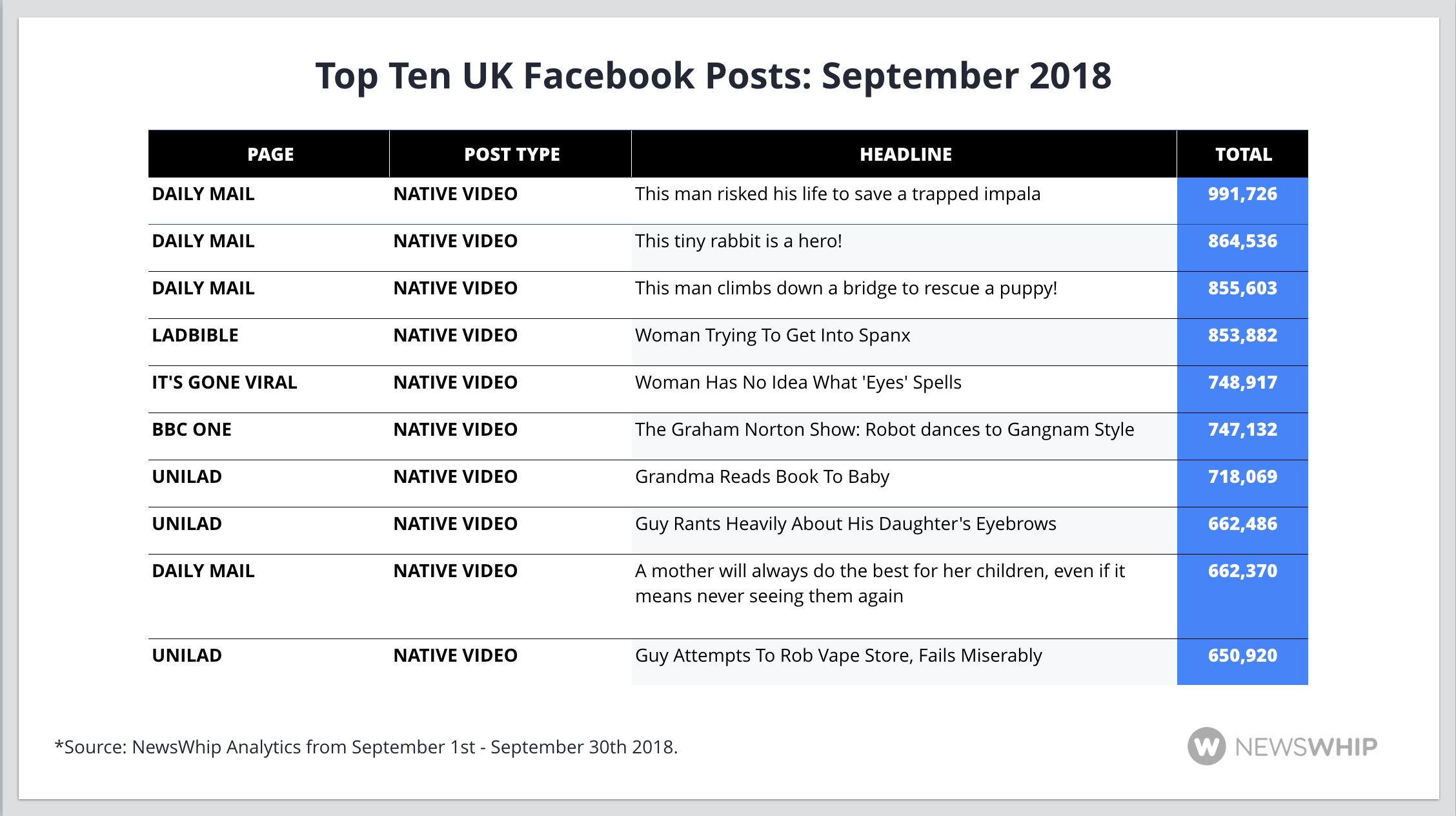
Task: Click the HEADLINE column header
Action: [x=905, y=154]
